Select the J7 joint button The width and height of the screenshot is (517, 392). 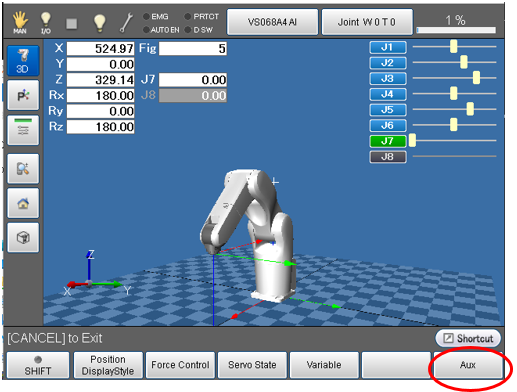(x=388, y=141)
